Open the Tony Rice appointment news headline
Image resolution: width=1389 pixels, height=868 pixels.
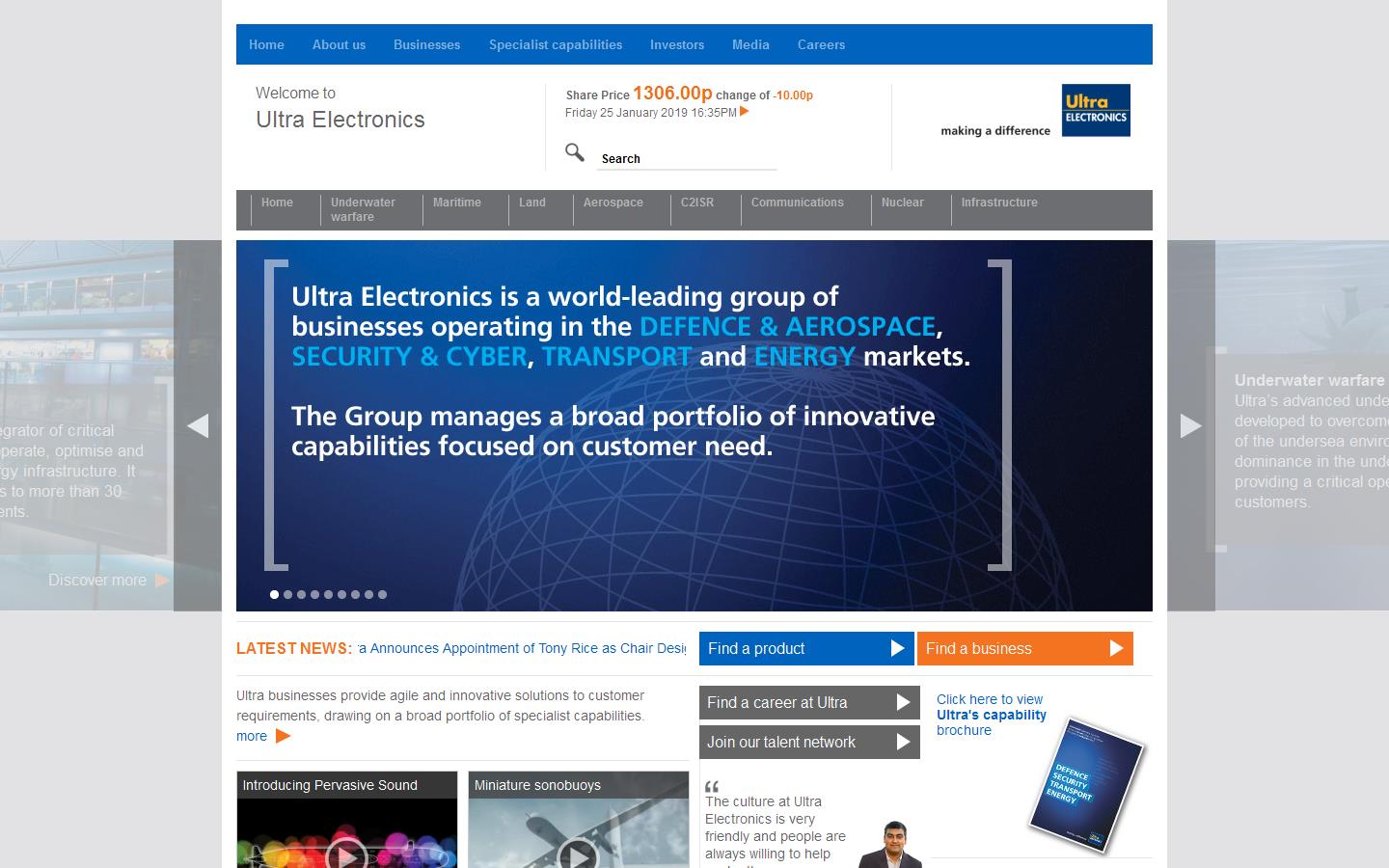(522, 648)
